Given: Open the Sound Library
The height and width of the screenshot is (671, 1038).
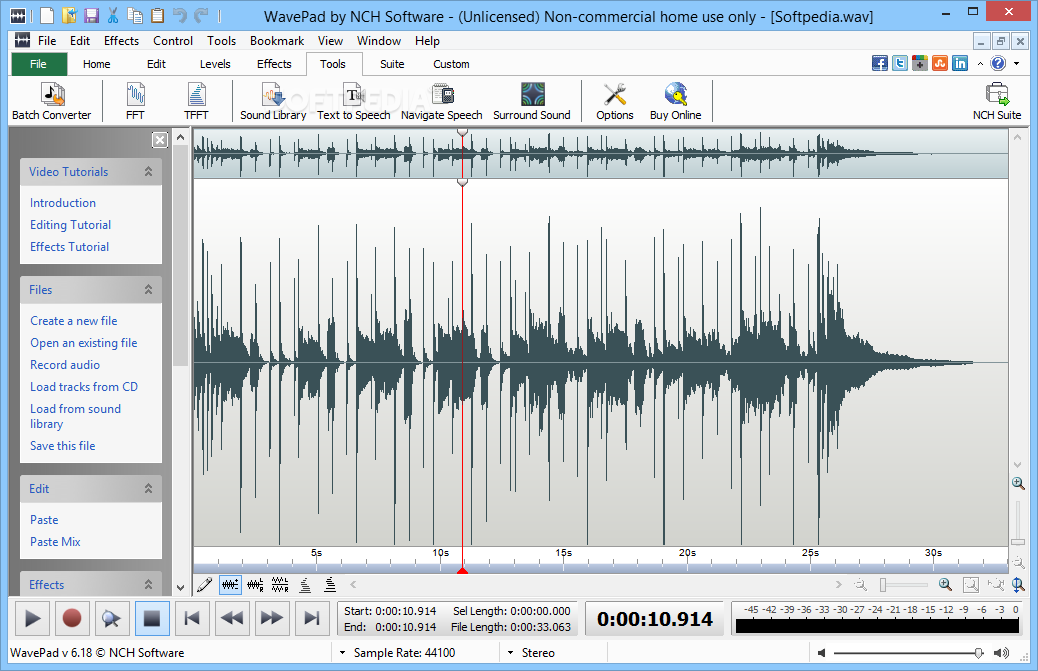Looking at the screenshot, I should (273, 101).
